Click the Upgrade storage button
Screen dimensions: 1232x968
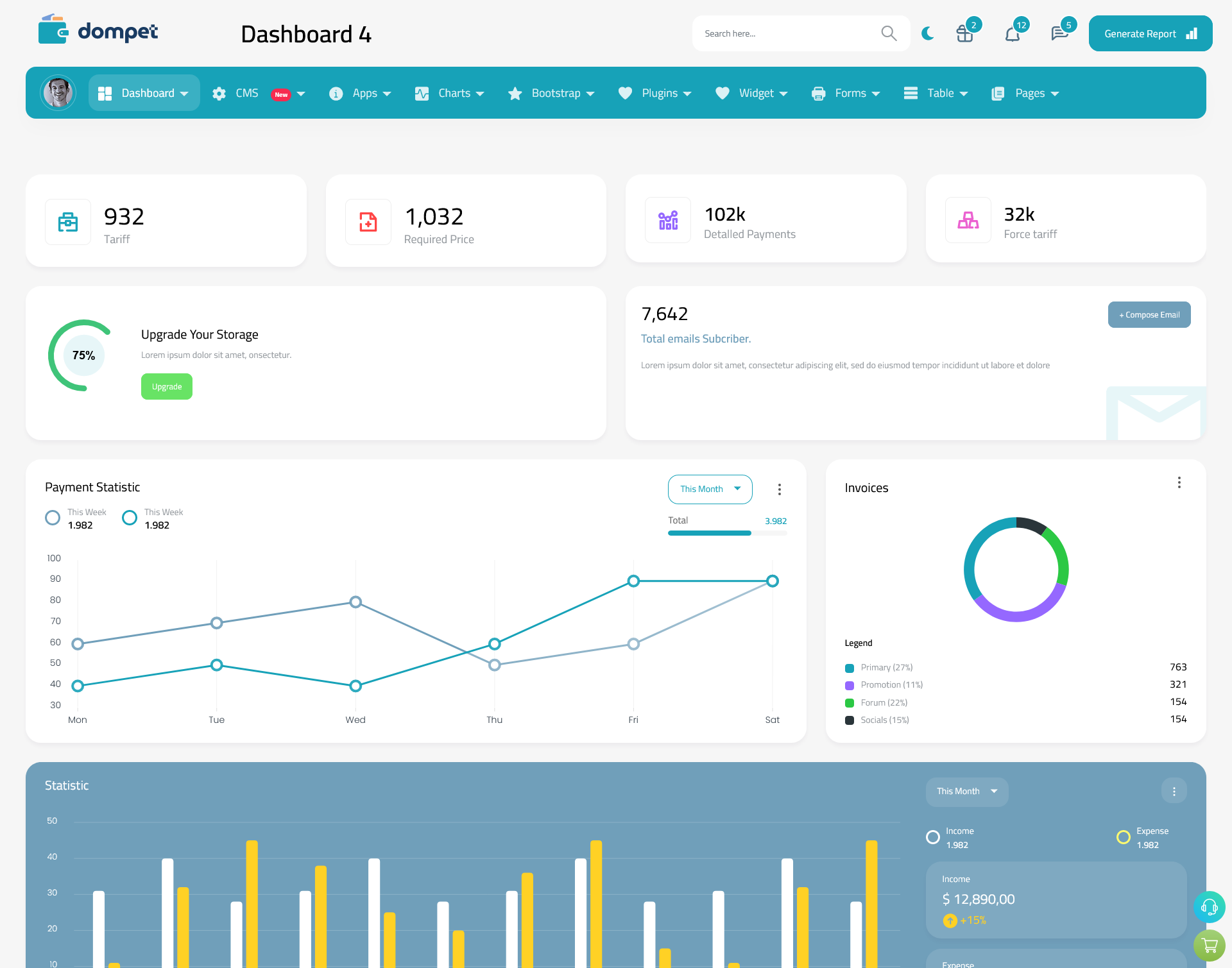pyautogui.click(x=166, y=386)
